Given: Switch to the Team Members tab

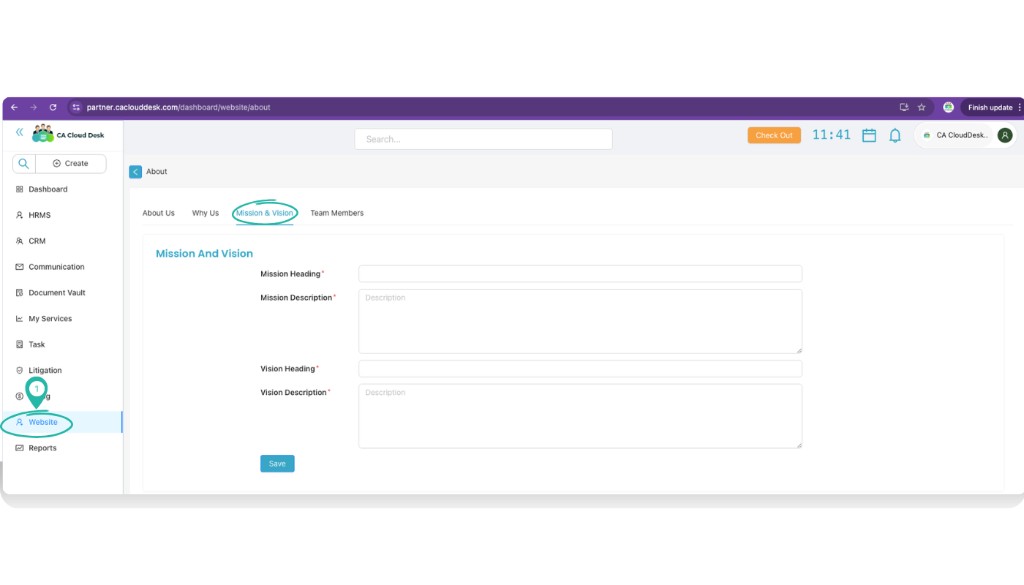Looking at the screenshot, I should (337, 213).
